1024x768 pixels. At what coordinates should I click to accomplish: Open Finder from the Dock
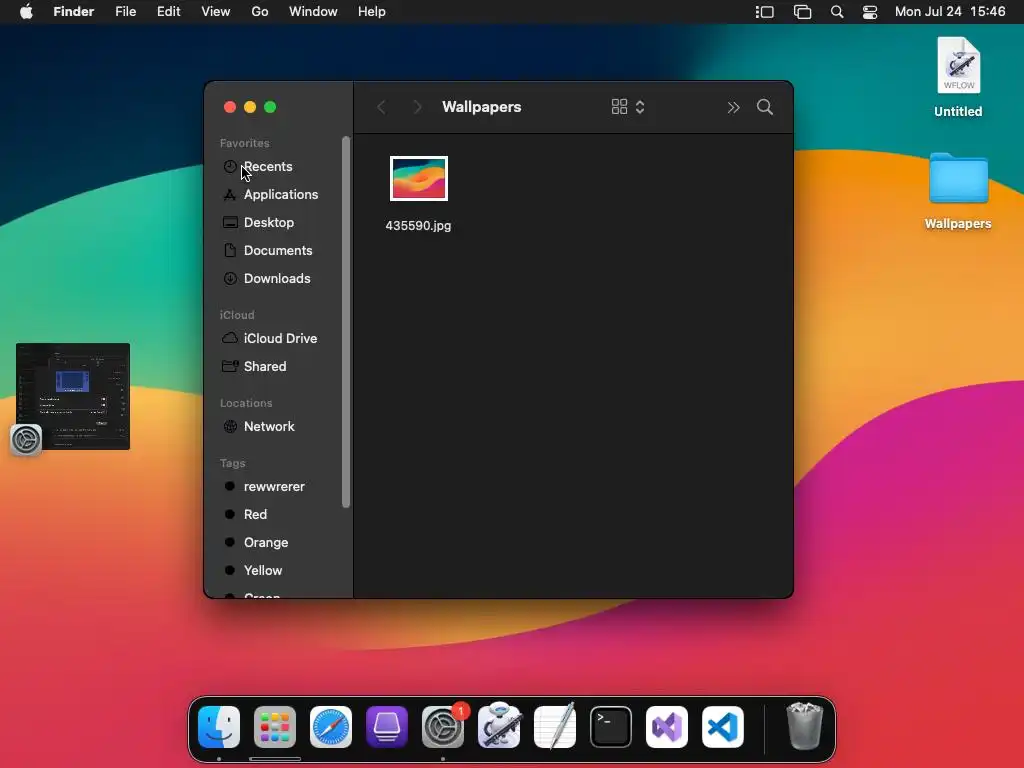219,727
